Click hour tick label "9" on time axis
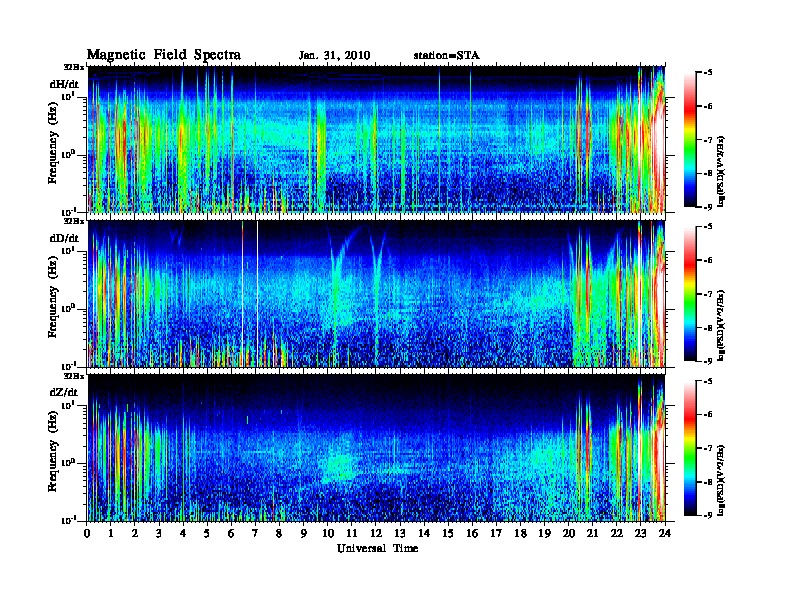Viewport: 792px width, 612px height. [304, 533]
